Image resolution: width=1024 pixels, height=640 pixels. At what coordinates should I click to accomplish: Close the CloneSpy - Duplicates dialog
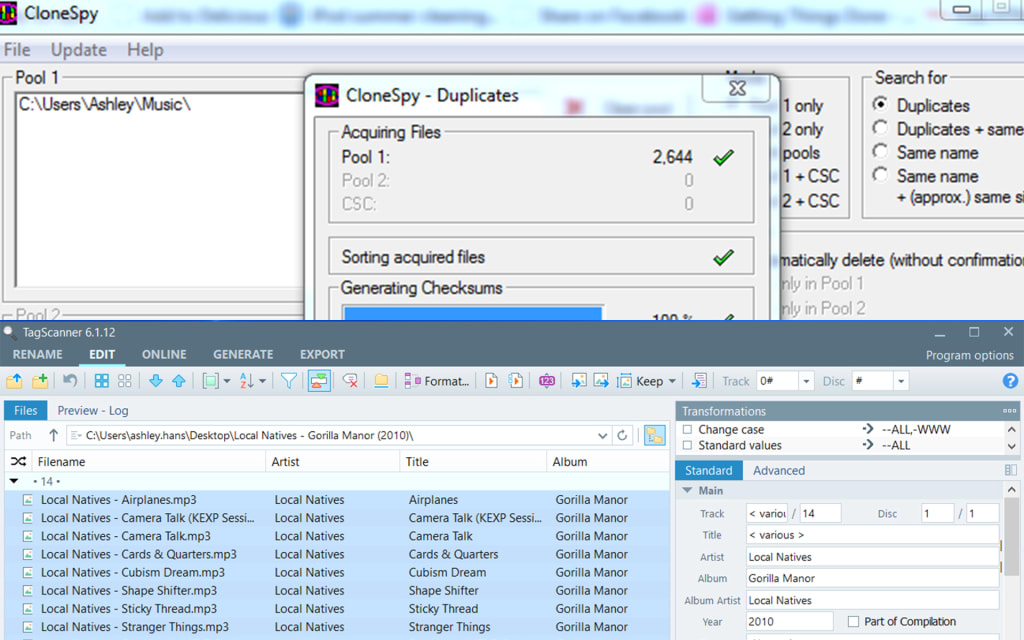pyautogui.click(x=738, y=88)
